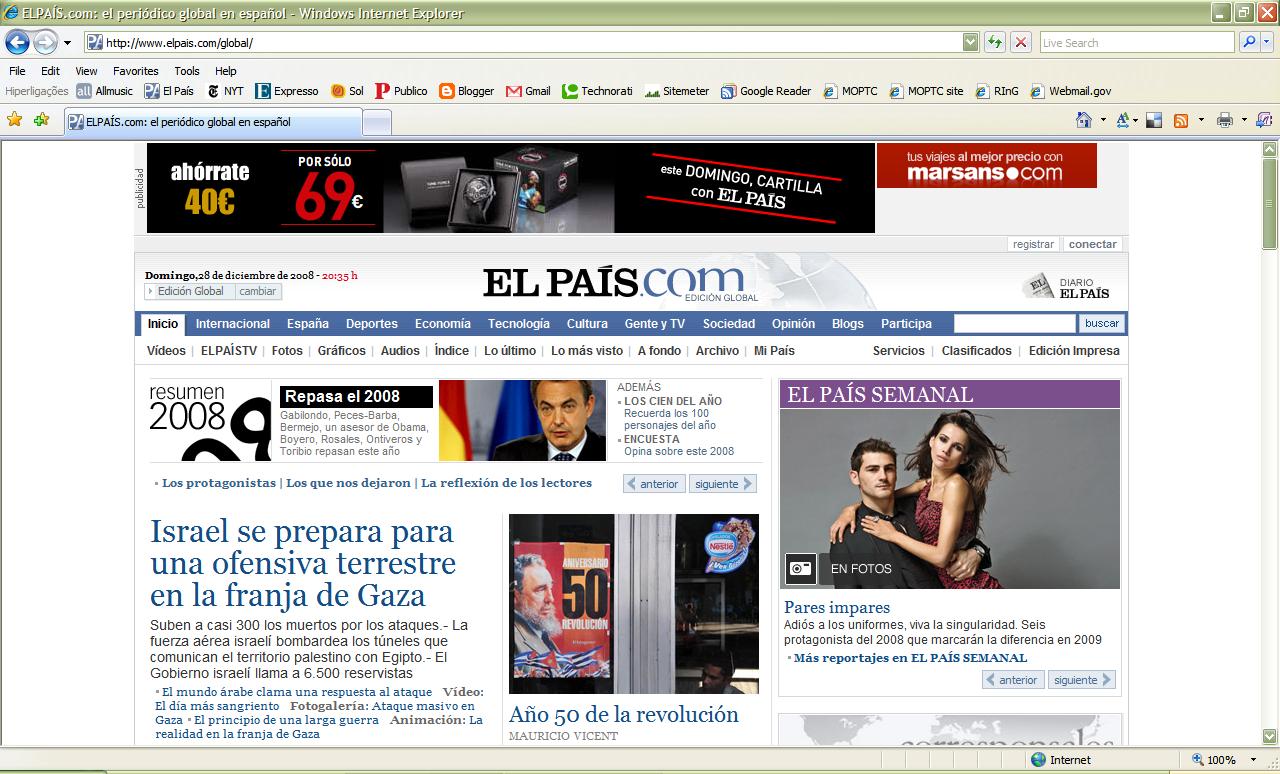The height and width of the screenshot is (774, 1280).
Task: Open the Webmail.gov bookmark
Action: coord(1070,91)
